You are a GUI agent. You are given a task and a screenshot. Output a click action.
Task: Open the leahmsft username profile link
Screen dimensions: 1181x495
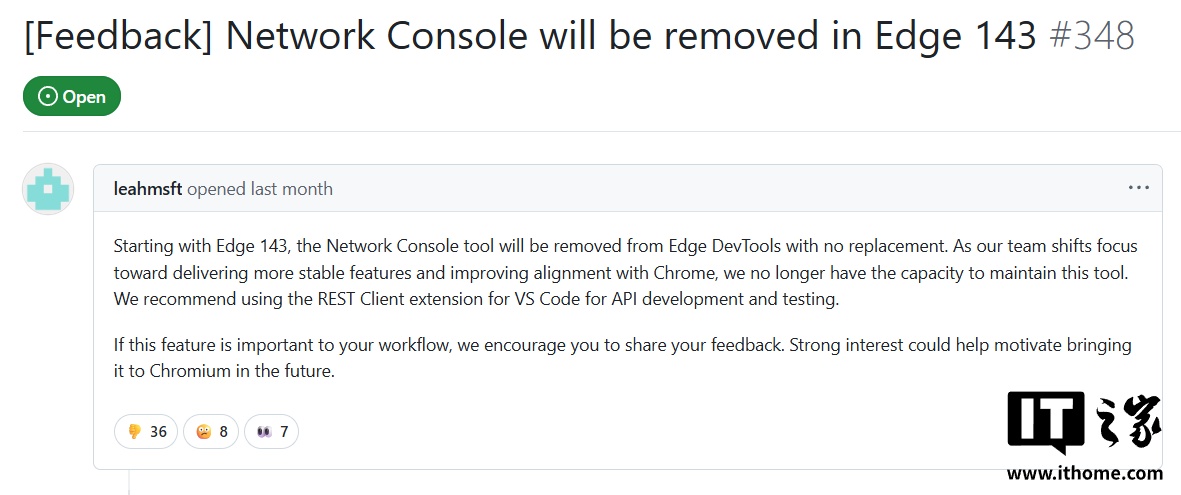[x=148, y=189]
